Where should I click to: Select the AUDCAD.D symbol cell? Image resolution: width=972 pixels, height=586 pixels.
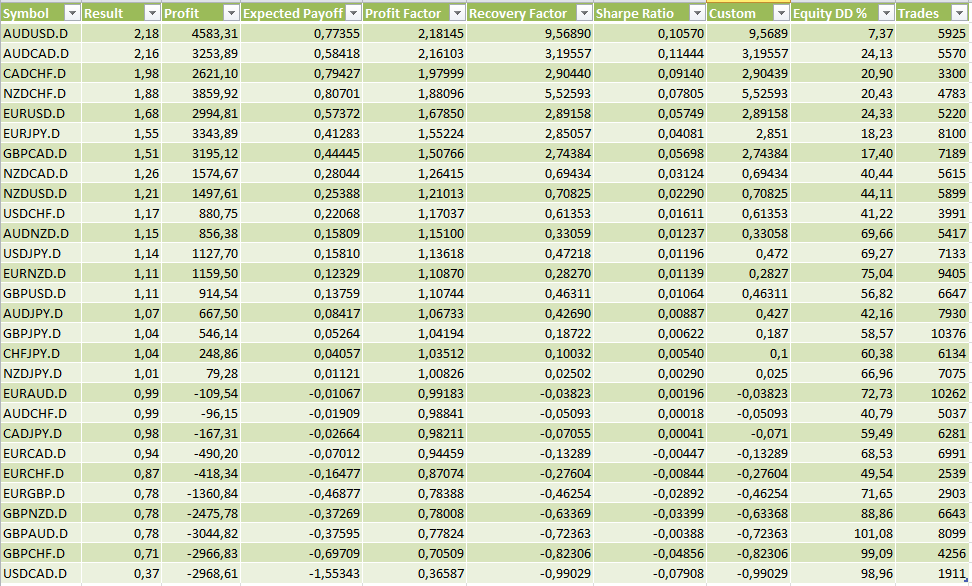click(41, 53)
